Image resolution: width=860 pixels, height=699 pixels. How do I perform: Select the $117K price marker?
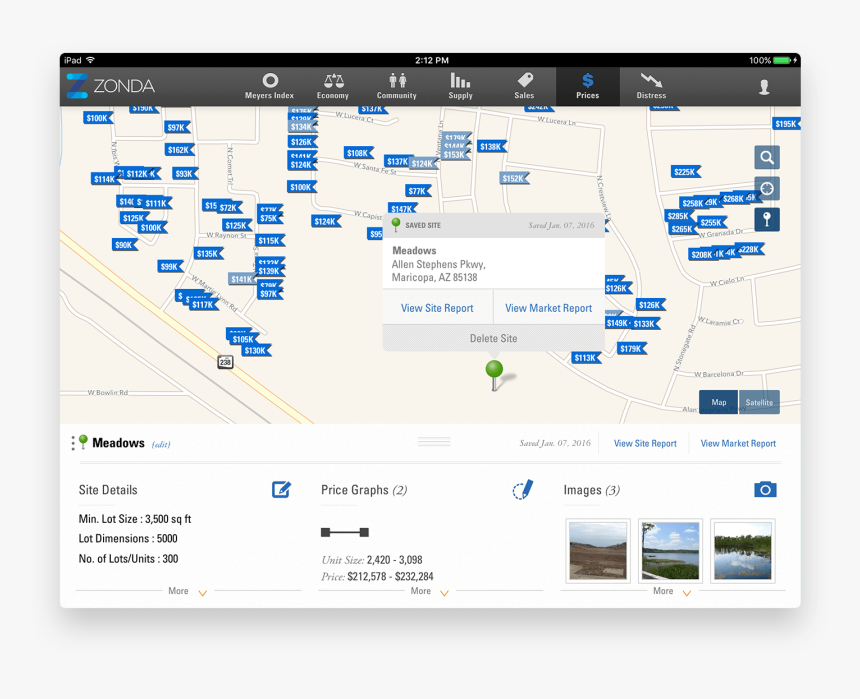click(x=204, y=305)
